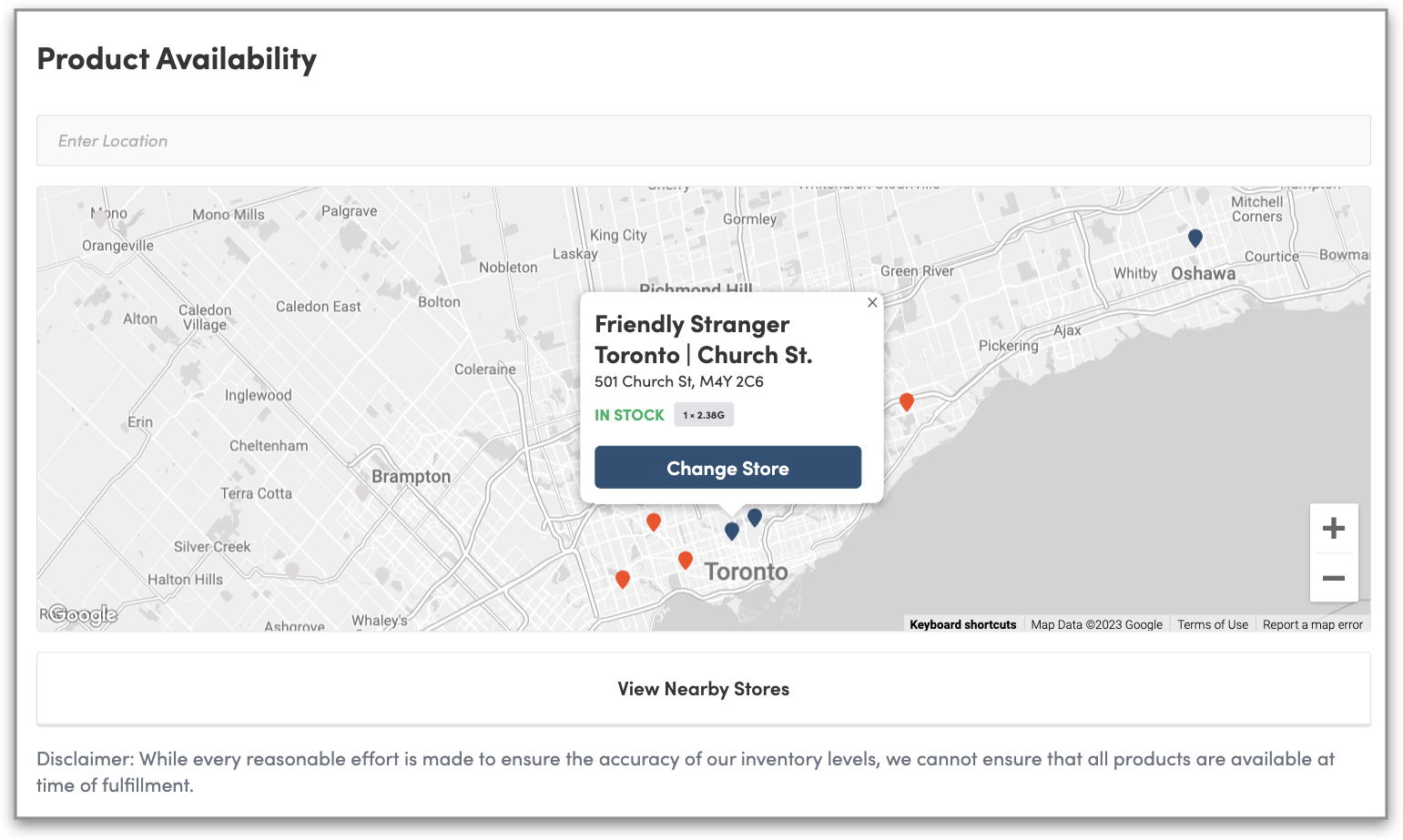Click the Map Data ©2023 Google text
The height and width of the screenshot is (840, 1403).
(x=1096, y=624)
